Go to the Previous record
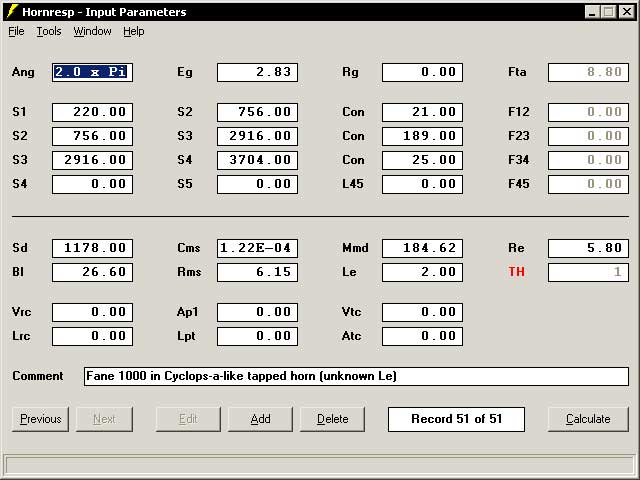The height and width of the screenshot is (480, 640). coord(40,419)
